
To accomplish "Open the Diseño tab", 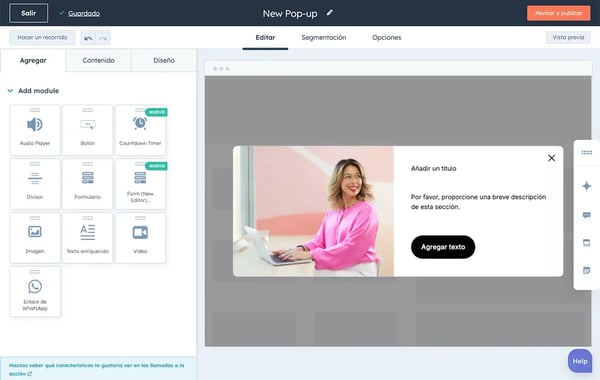I will click(x=164, y=60).
